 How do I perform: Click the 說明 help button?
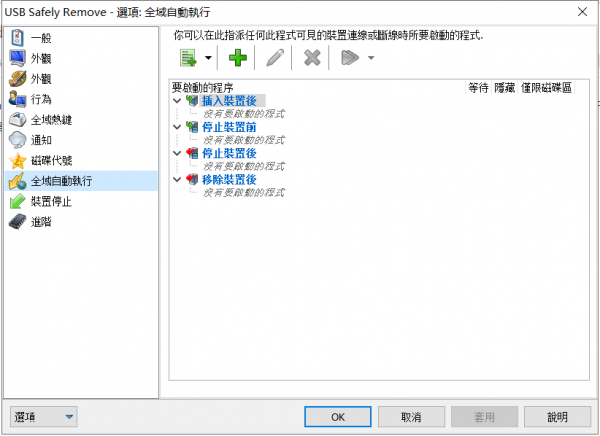[558, 416]
